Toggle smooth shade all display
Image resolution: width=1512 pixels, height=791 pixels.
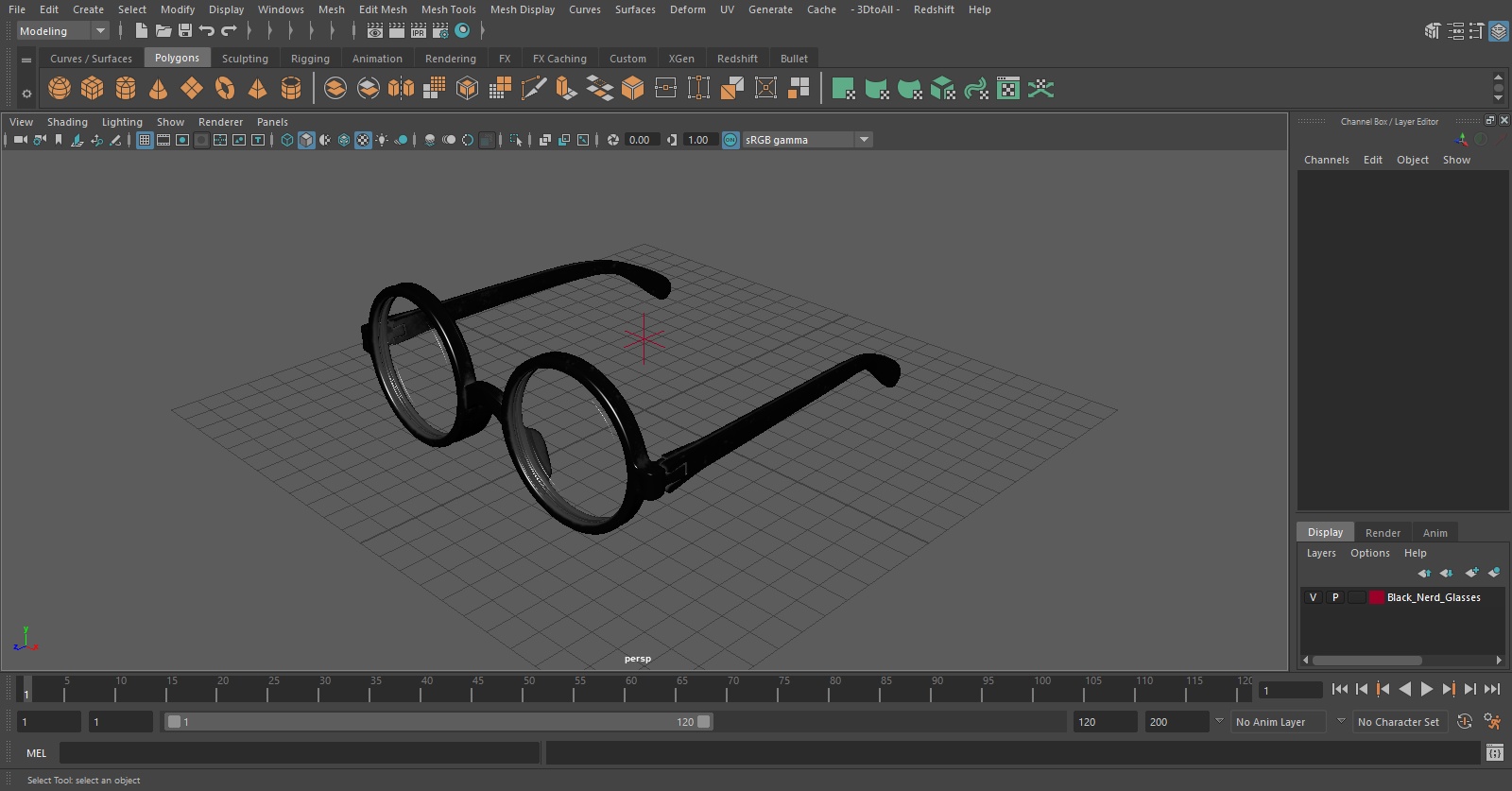306,140
